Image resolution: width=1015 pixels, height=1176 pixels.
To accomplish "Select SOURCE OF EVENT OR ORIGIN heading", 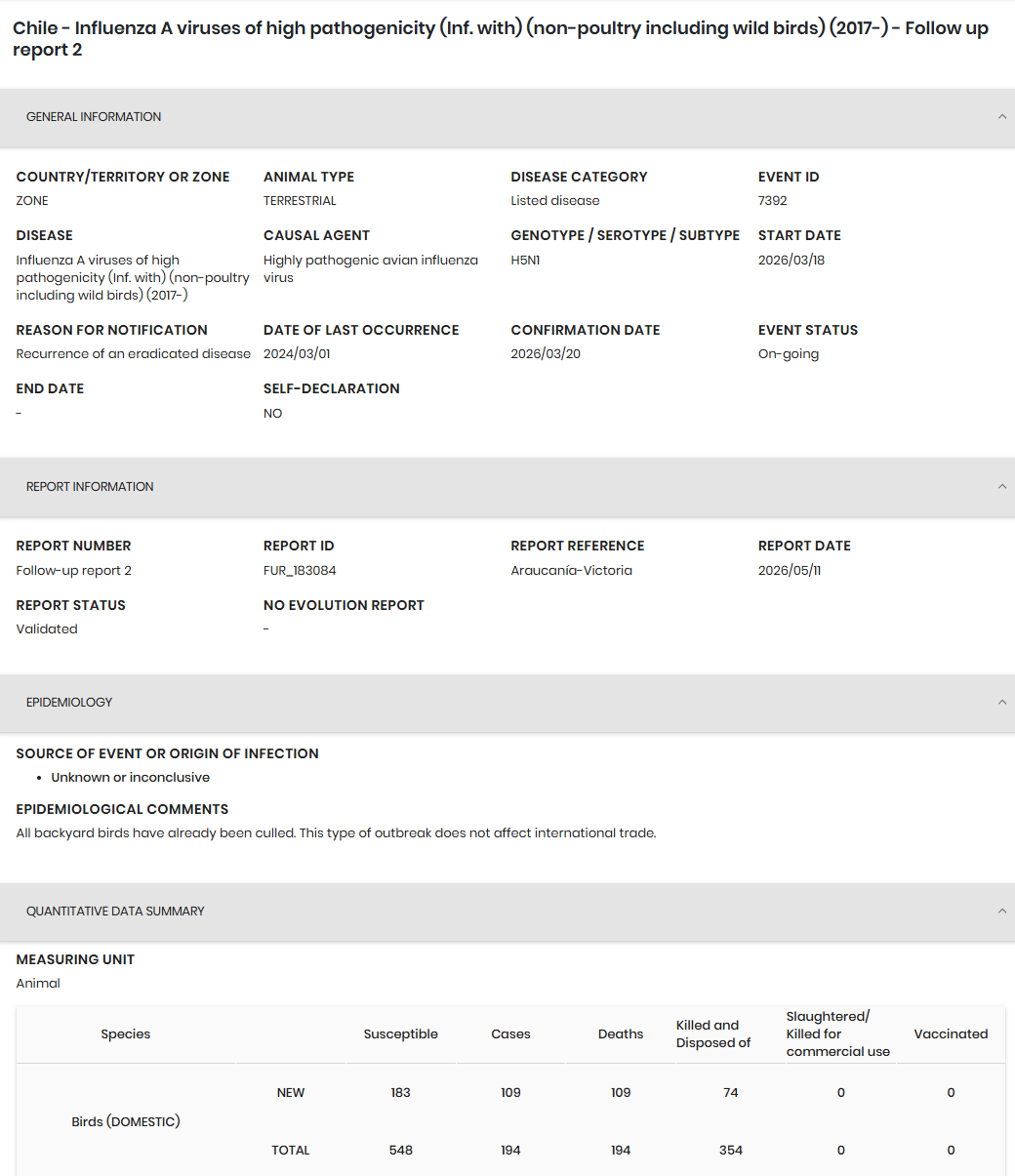I will point(168,754).
